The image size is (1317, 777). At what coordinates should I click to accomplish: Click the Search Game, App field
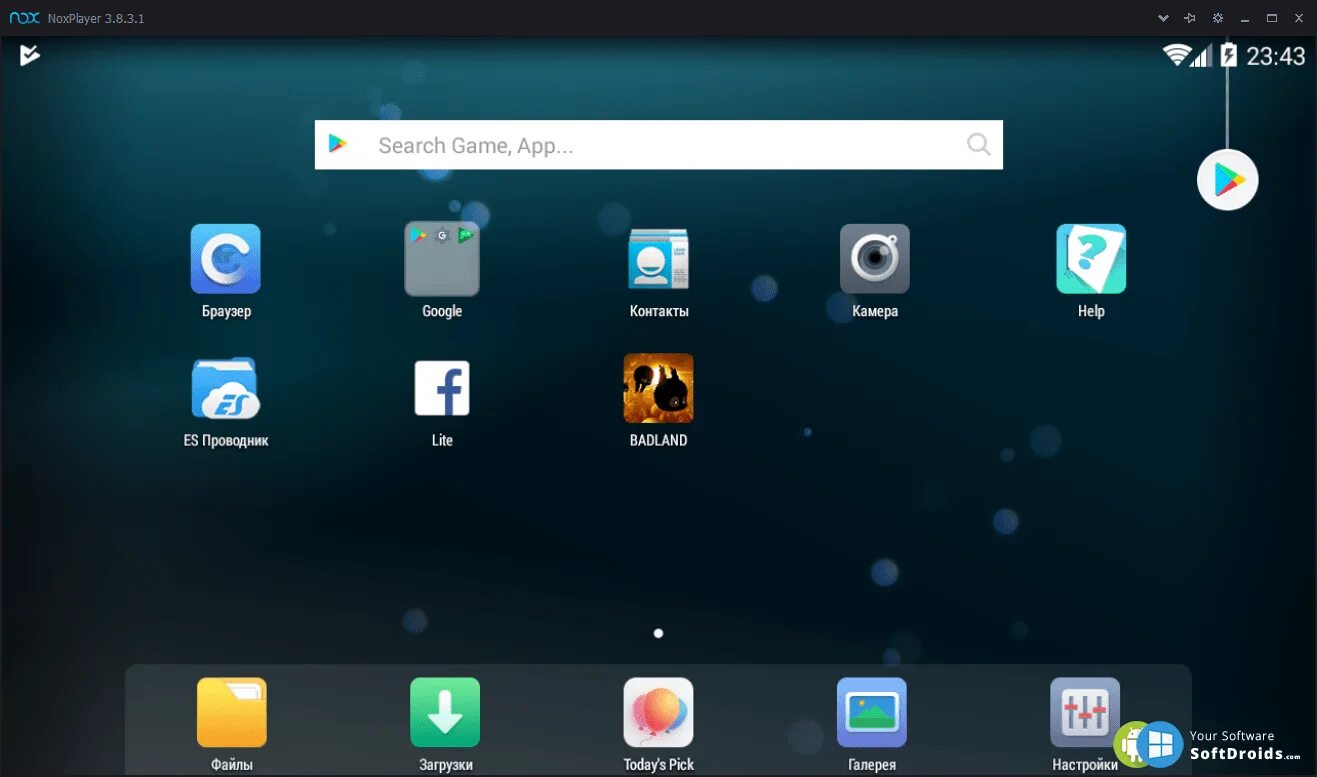pos(659,145)
